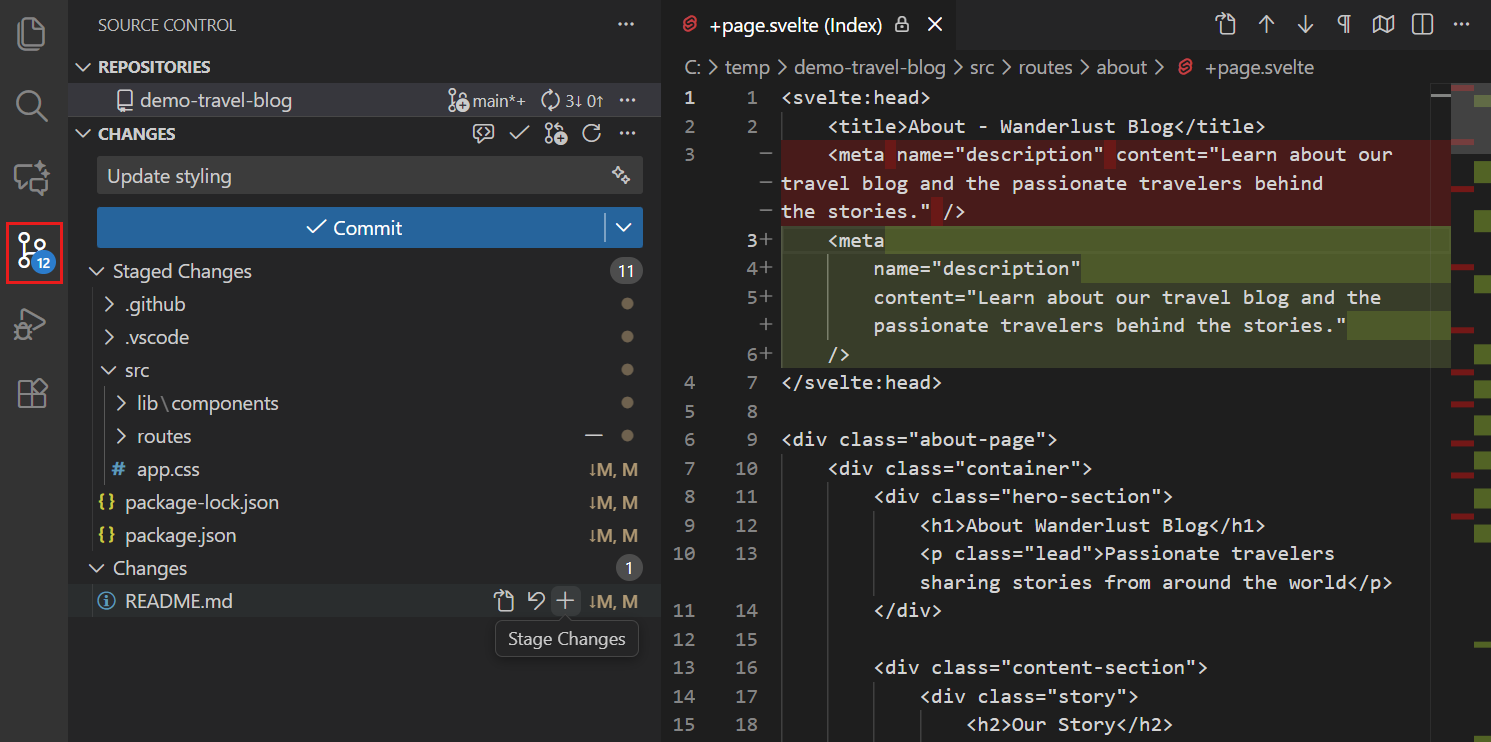Click the Commit button
The width and height of the screenshot is (1491, 742).
(x=355, y=227)
